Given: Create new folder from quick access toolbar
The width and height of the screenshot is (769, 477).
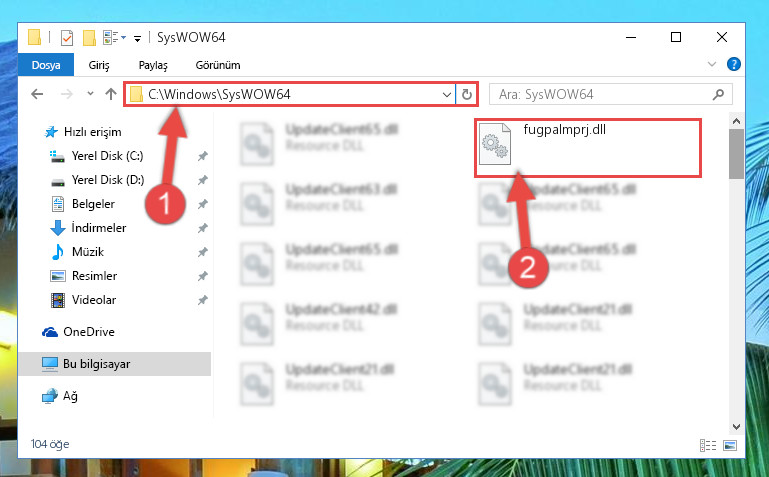Looking at the screenshot, I should click(x=89, y=37).
